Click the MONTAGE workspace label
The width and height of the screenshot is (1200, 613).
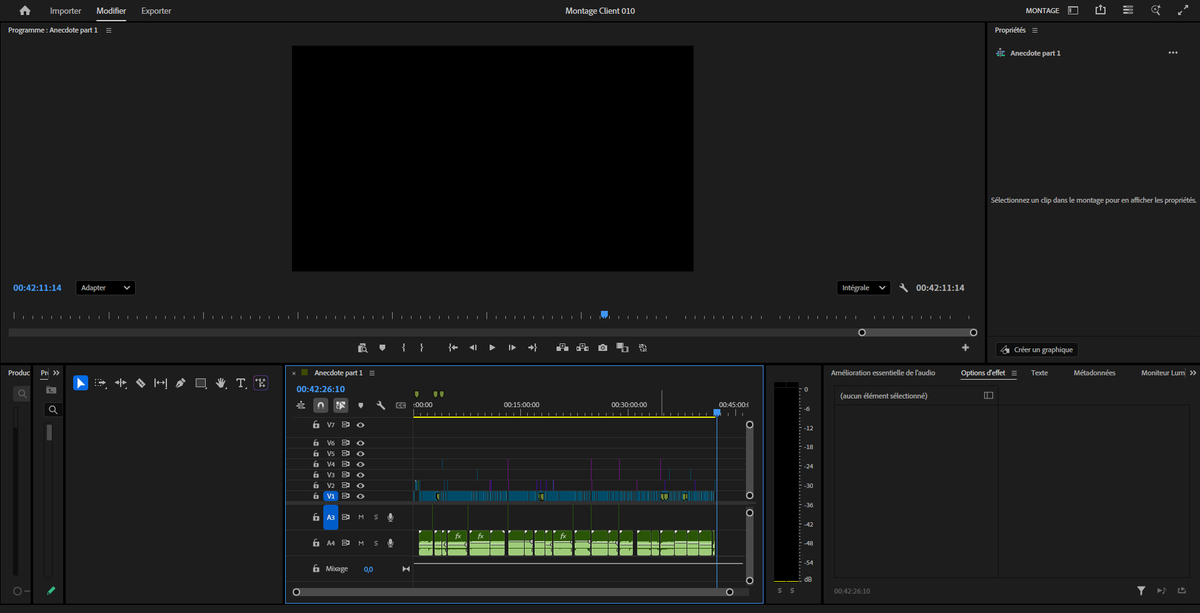pyautogui.click(x=1042, y=11)
